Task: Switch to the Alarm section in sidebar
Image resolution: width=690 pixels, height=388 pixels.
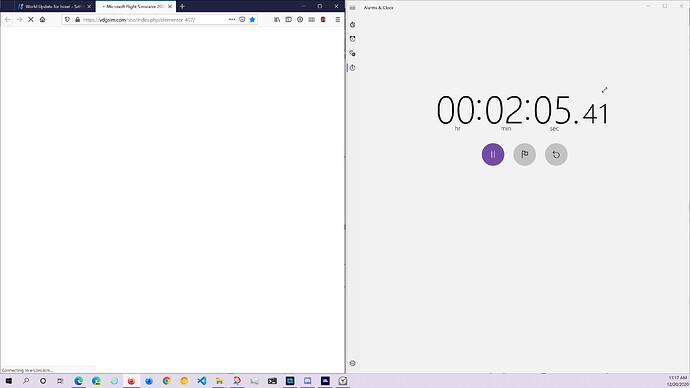Action: coord(352,39)
